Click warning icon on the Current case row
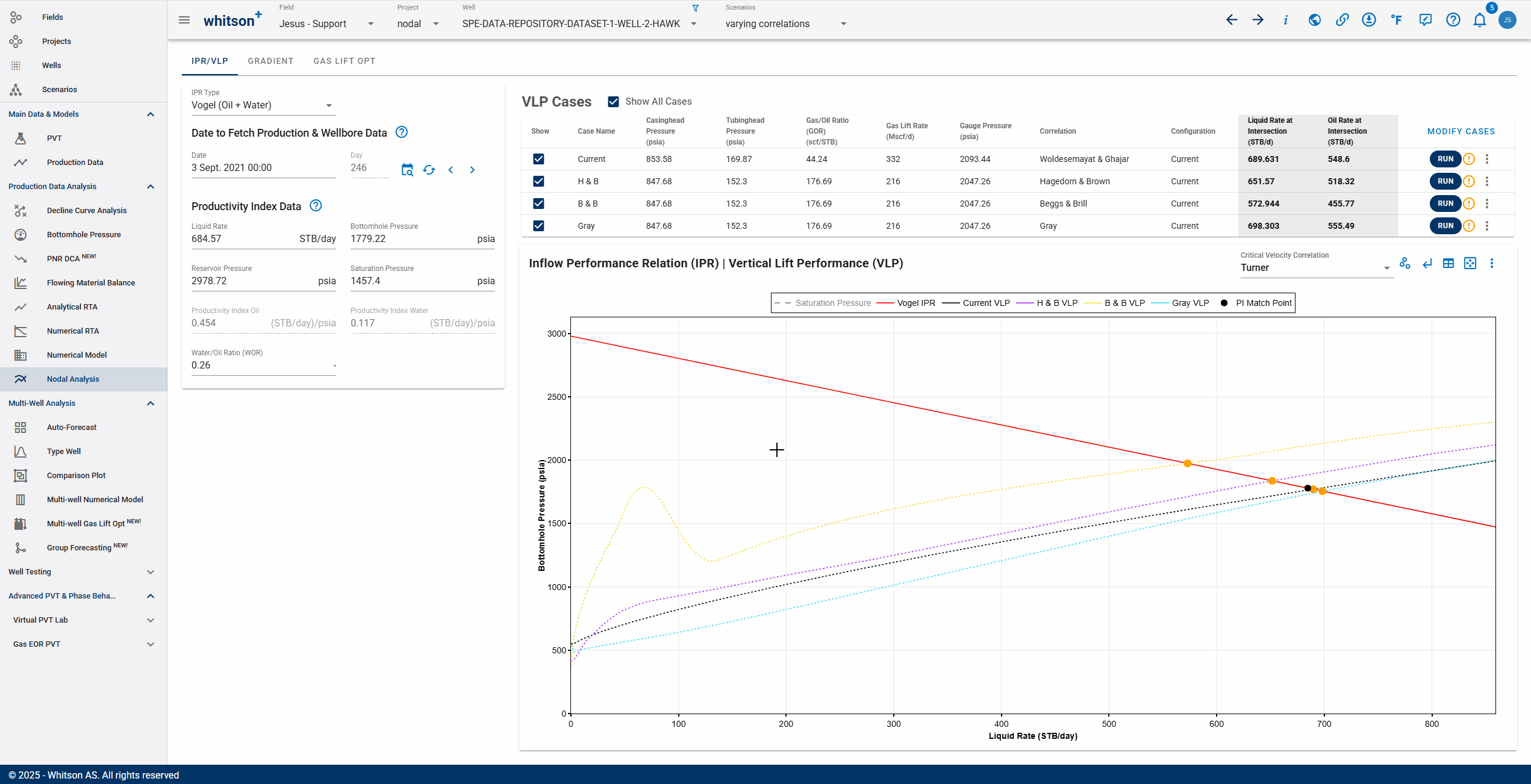The image size is (1531, 784). tap(1469, 159)
